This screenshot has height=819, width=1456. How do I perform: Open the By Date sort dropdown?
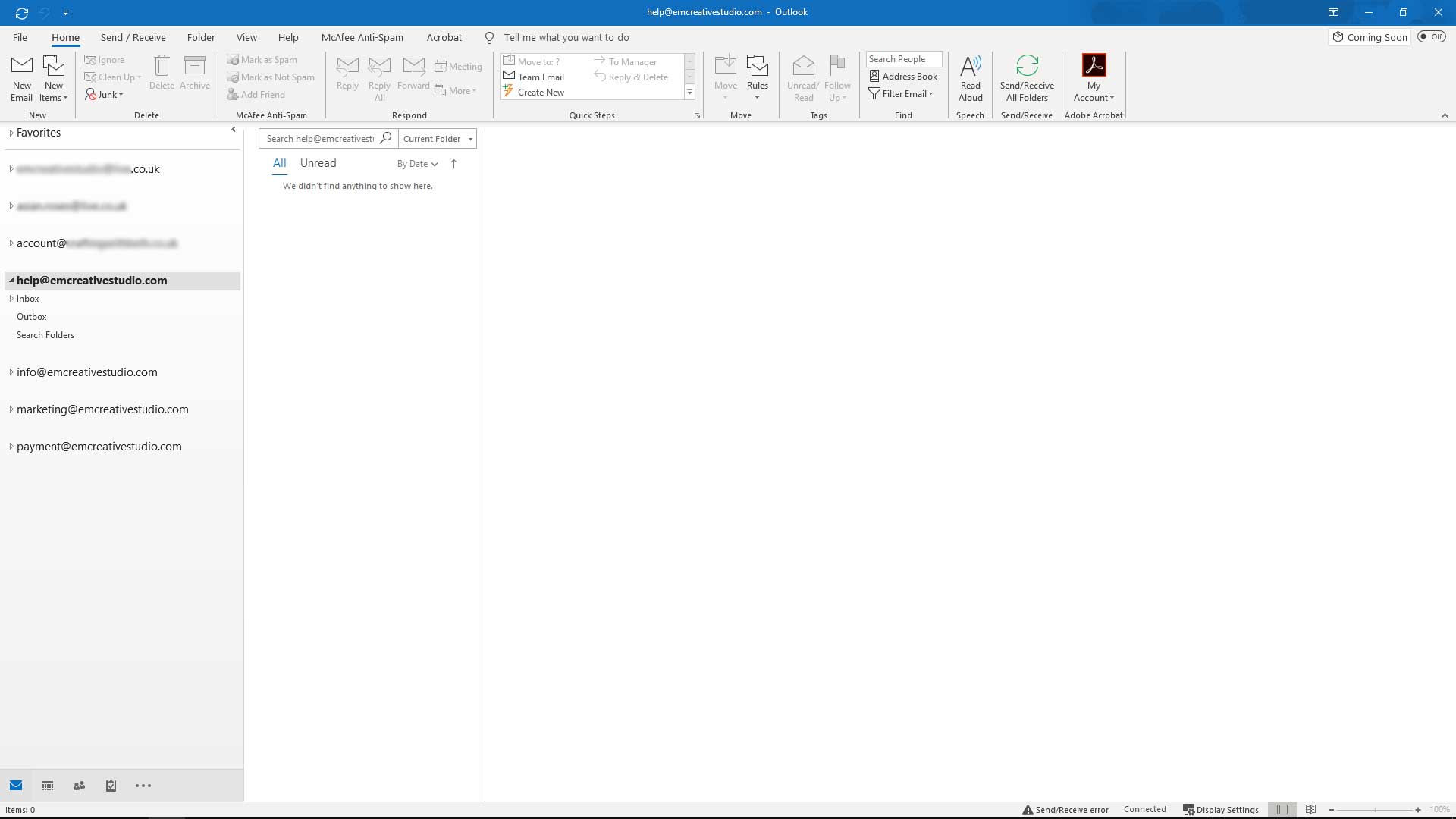[418, 164]
